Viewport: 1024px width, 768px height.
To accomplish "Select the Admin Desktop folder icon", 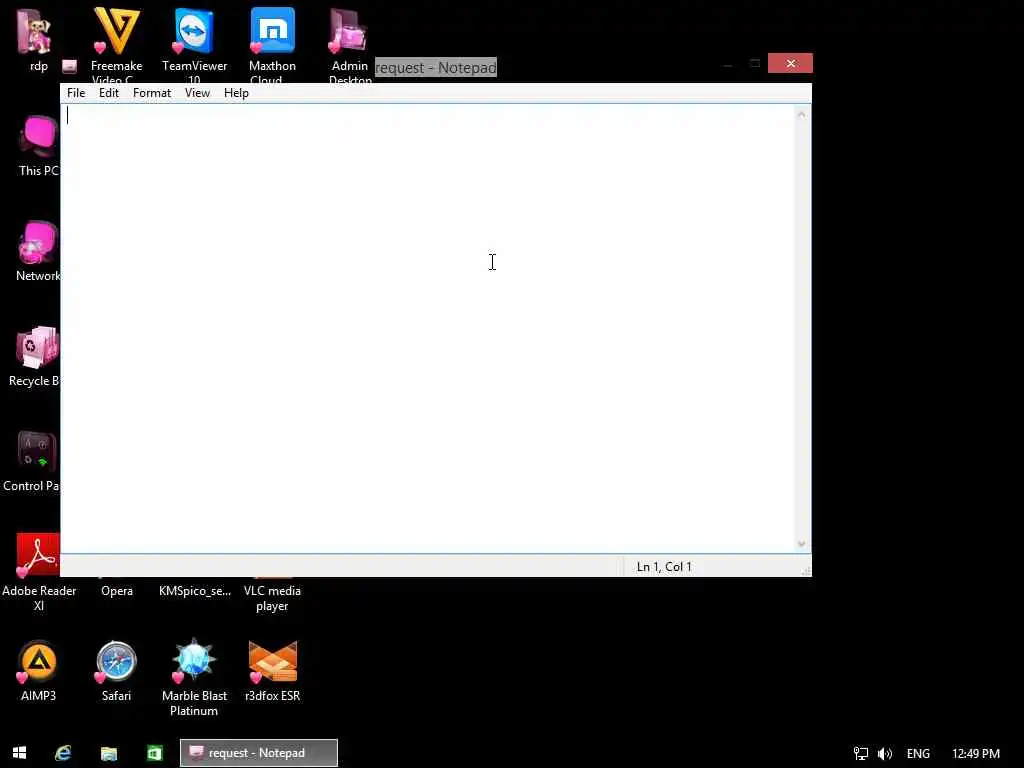I will point(350,44).
